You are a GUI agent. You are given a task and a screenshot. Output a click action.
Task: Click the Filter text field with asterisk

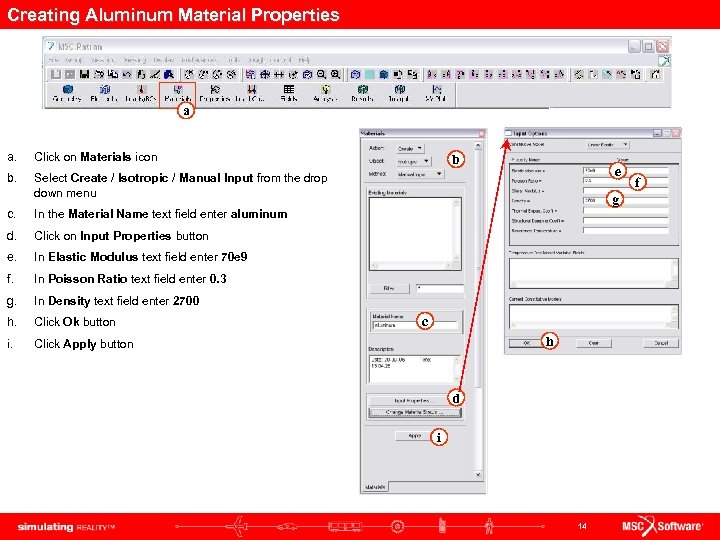pyautogui.click(x=439, y=288)
